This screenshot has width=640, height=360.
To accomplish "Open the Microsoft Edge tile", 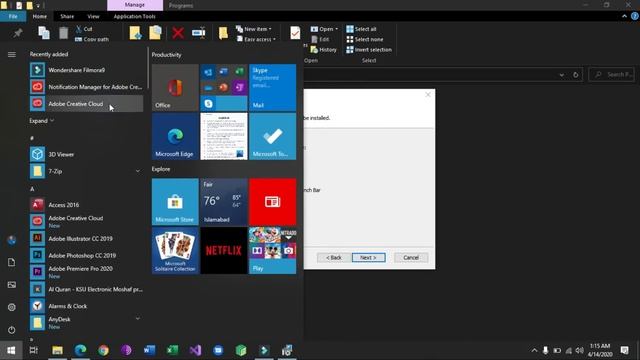I will (175, 136).
